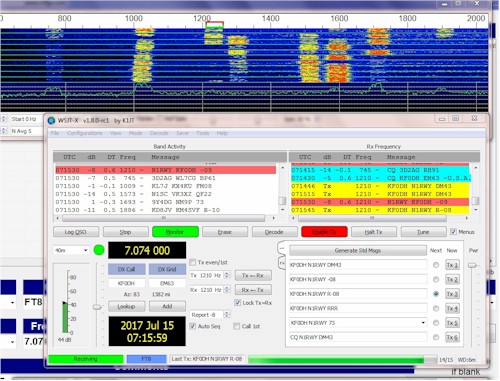The height and width of the screenshot is (381, 500).
Task: Click the Add button
Action: tap(167, 306)
